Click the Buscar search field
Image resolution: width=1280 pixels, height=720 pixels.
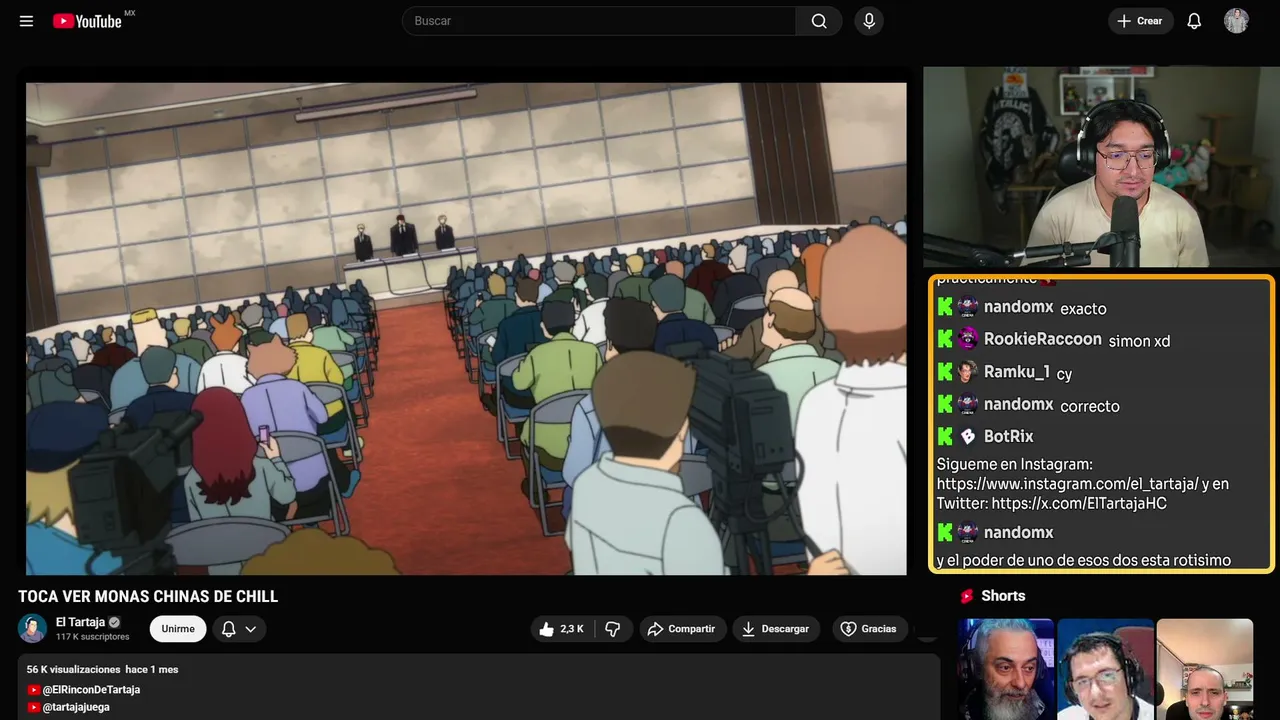pyautogui.click(x=599, y=21)
